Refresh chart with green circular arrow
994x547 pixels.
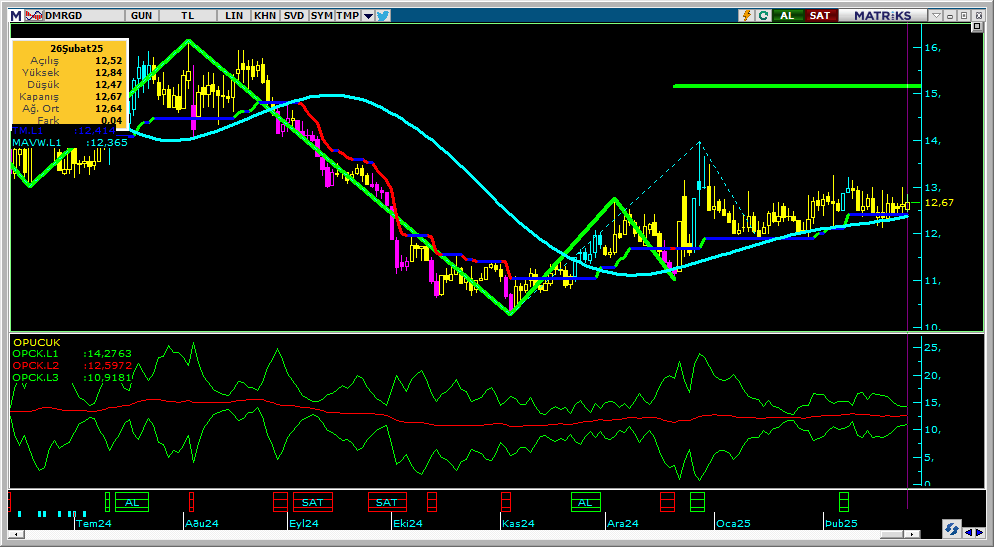(763, 16)
